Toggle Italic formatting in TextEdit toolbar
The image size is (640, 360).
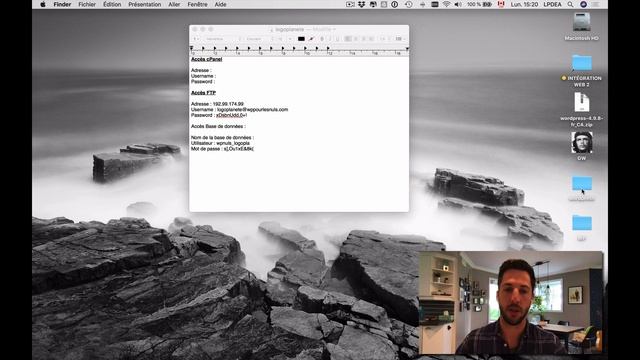pyautogui.click(x=330, y=39)
